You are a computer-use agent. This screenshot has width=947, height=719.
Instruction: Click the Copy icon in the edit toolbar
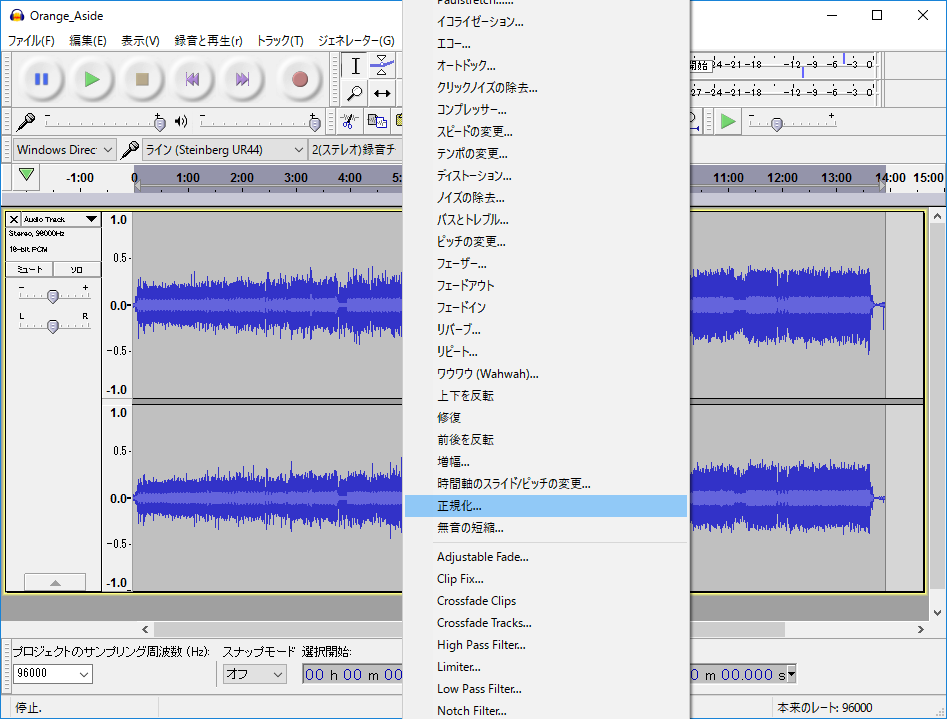[377, 121]
